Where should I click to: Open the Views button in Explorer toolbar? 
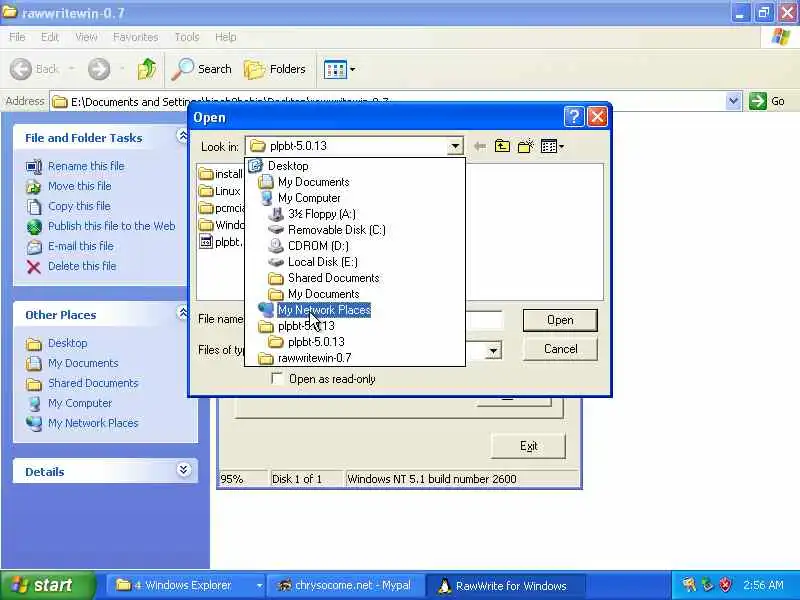point(339,69)
